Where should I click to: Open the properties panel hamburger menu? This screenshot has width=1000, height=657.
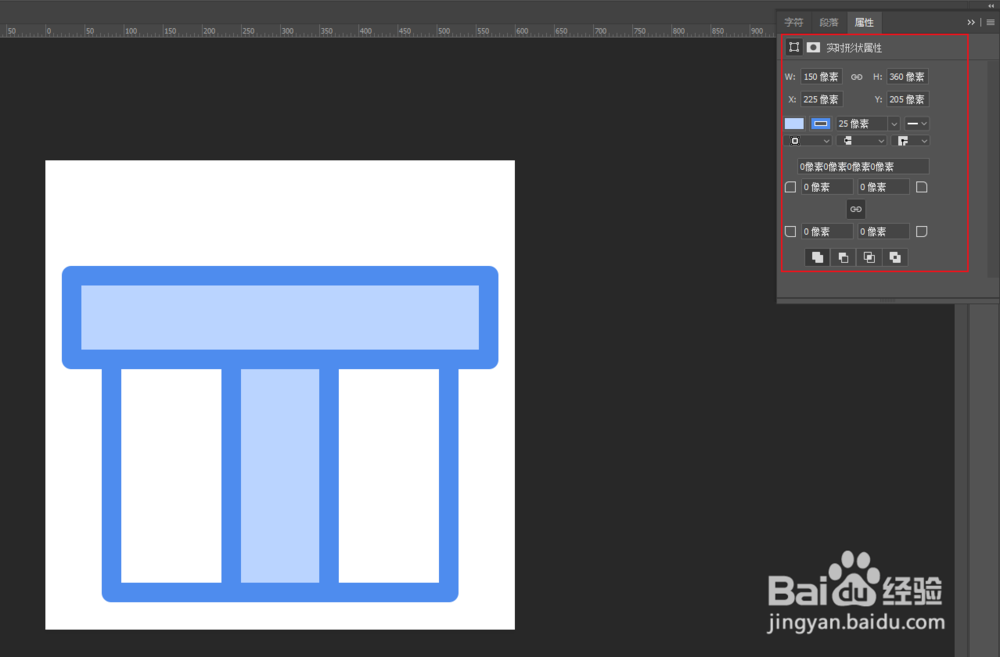[x=990, y=22]
